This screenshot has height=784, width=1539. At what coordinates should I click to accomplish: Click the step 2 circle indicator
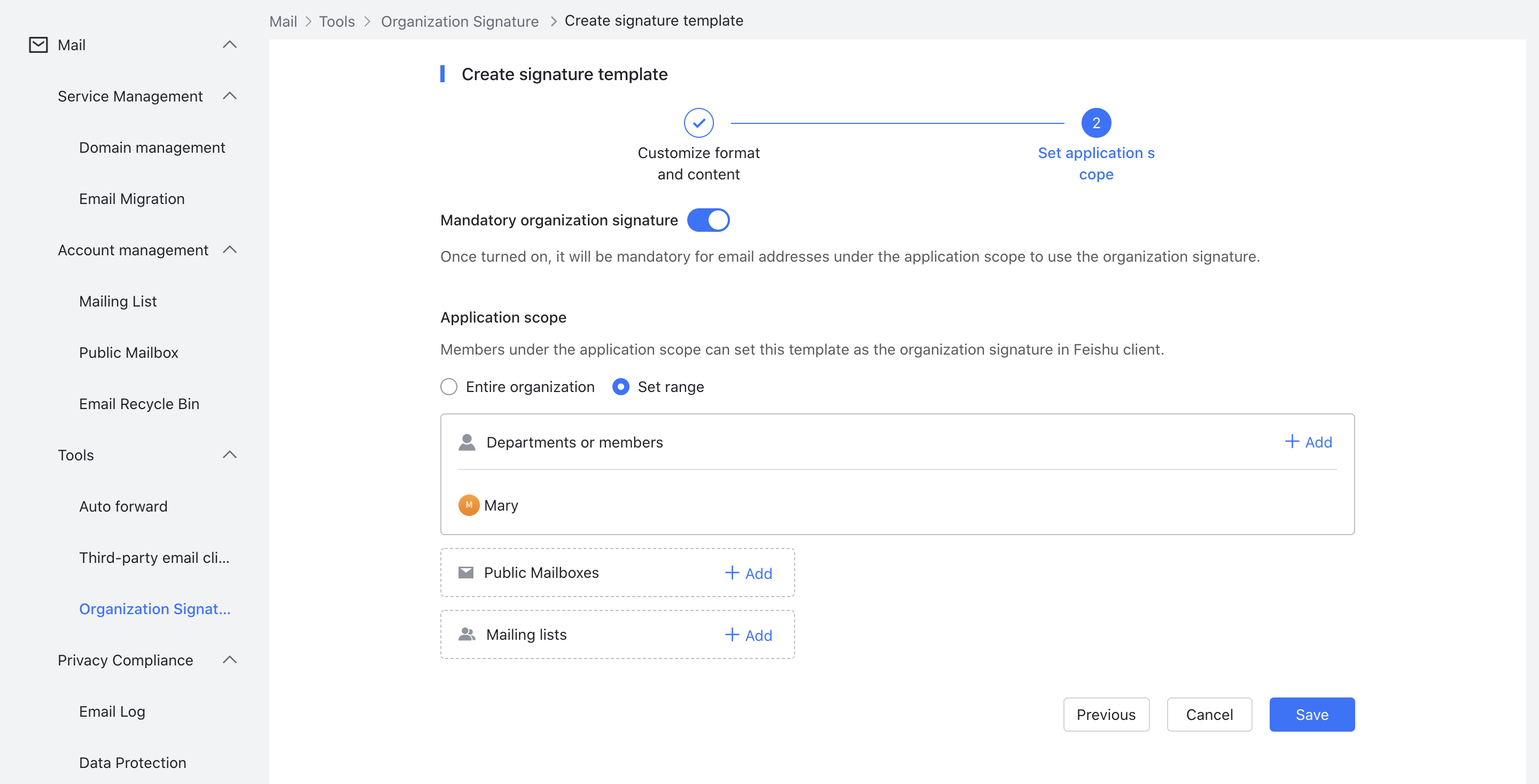click(1095, 122)
